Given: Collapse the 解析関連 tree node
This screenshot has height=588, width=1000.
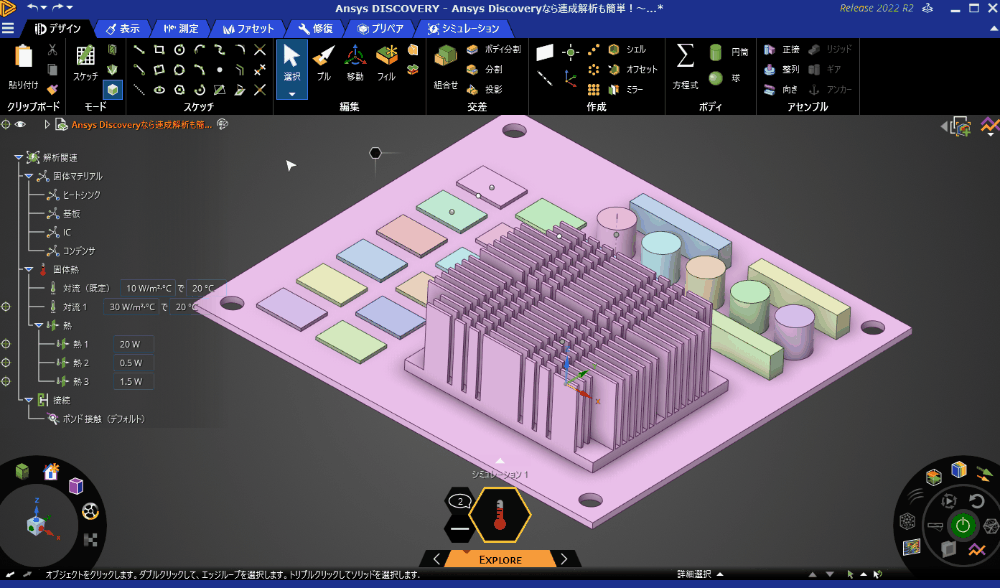Looking at the screenshot, I should (x=18, y=158).
